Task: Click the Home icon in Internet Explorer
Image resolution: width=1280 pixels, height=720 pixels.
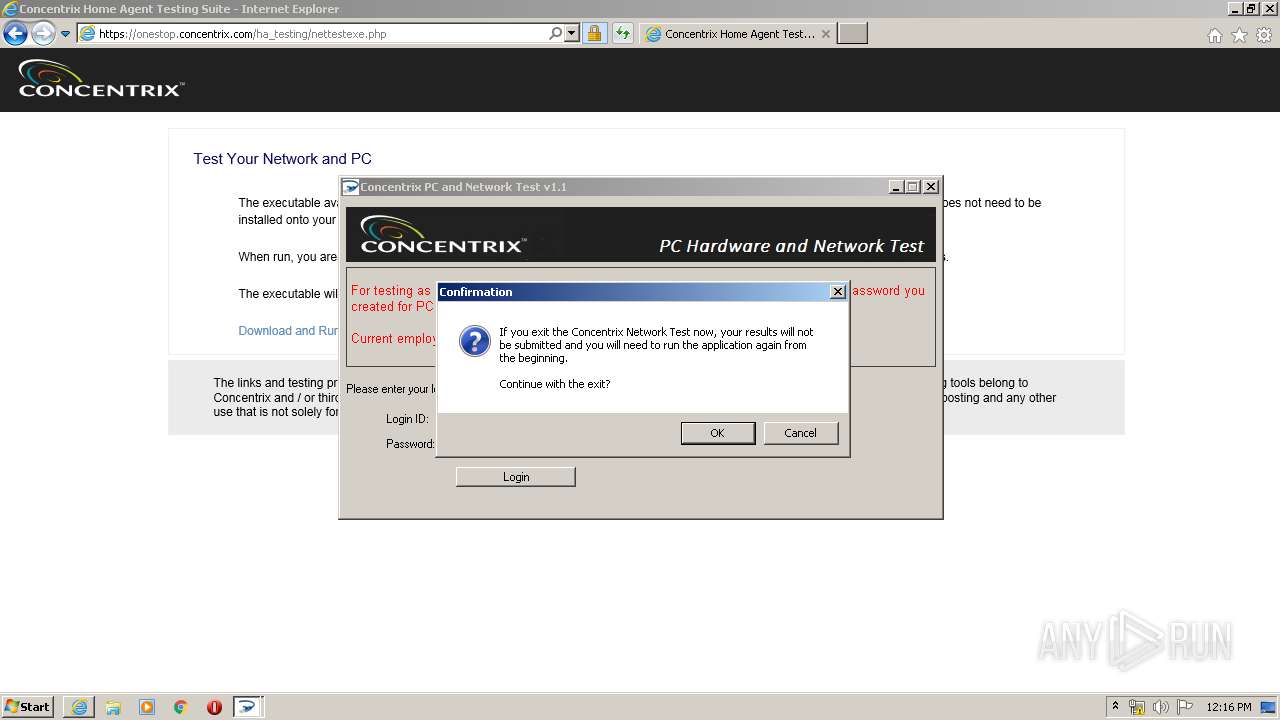Action: 1214,35
